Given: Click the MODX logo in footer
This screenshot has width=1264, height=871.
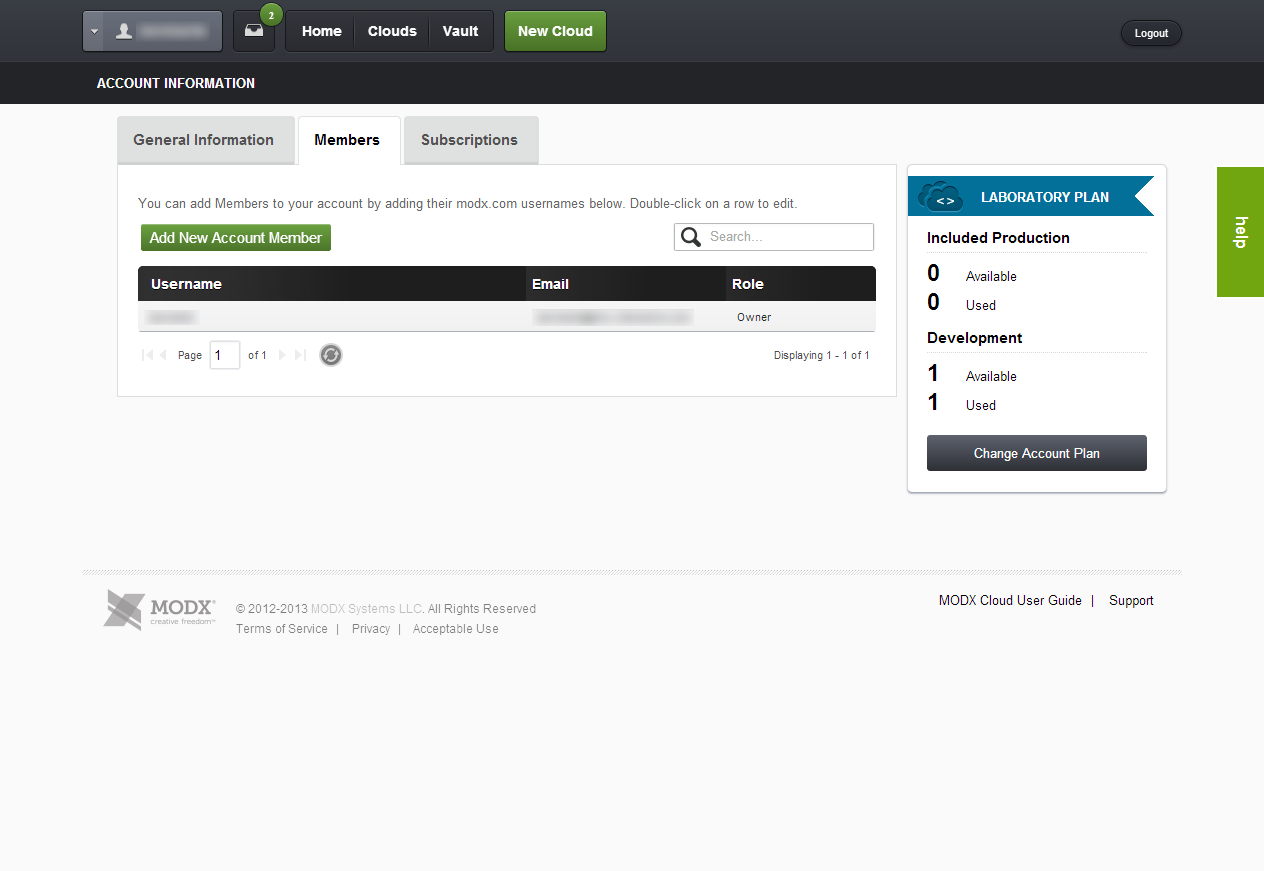Looking at the screenshot, I should pyautogui.click(x=160, y=610).
